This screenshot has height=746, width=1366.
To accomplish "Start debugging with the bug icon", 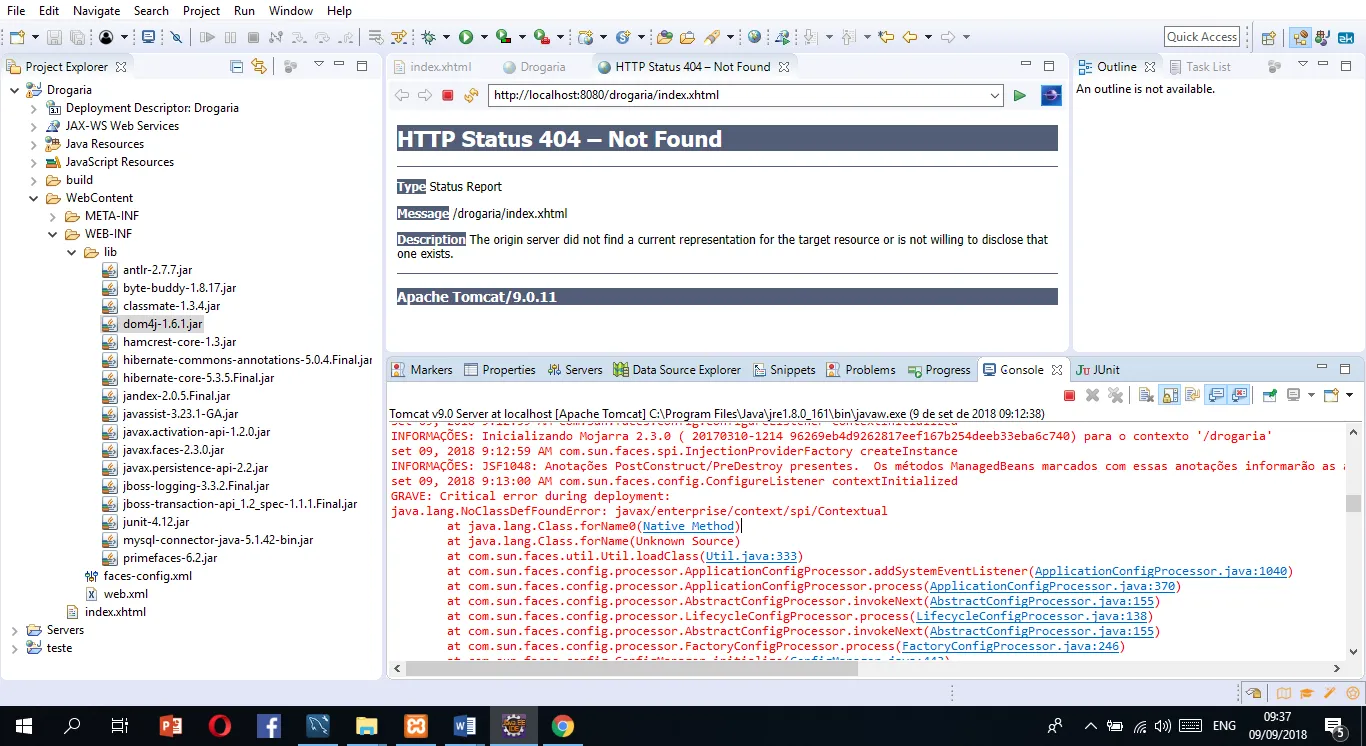I will pyautogui.click(x=429, y=37).
